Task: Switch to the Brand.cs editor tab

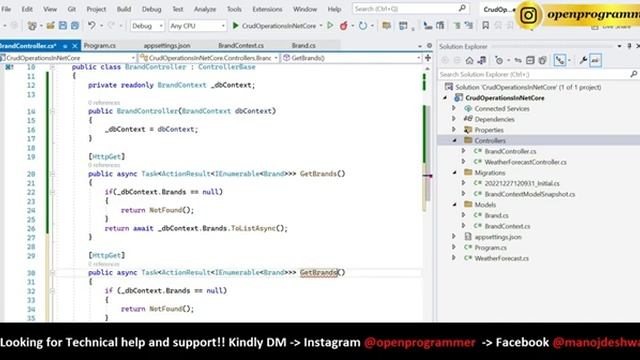Action: tap(304, 45)
